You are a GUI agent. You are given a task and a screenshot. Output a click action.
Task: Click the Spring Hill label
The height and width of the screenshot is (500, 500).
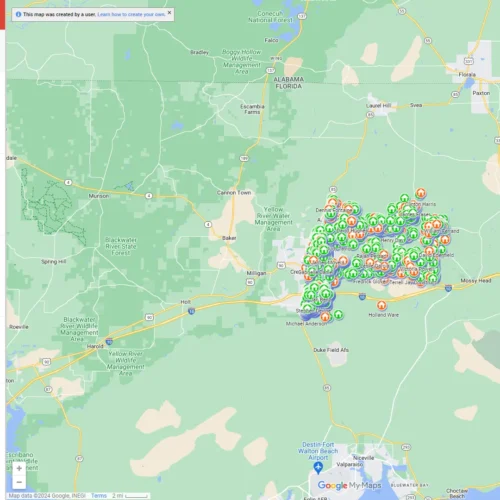tap(53, 262)
